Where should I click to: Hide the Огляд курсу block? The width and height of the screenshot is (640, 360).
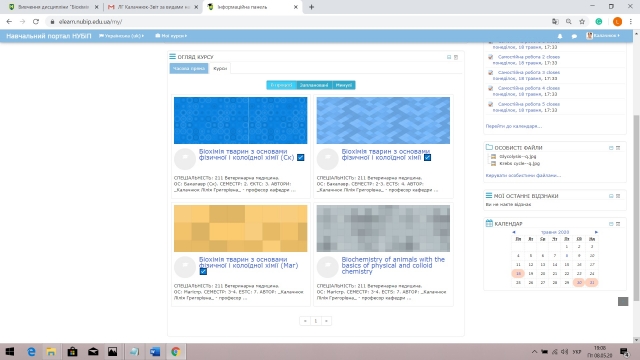[449, 57]
